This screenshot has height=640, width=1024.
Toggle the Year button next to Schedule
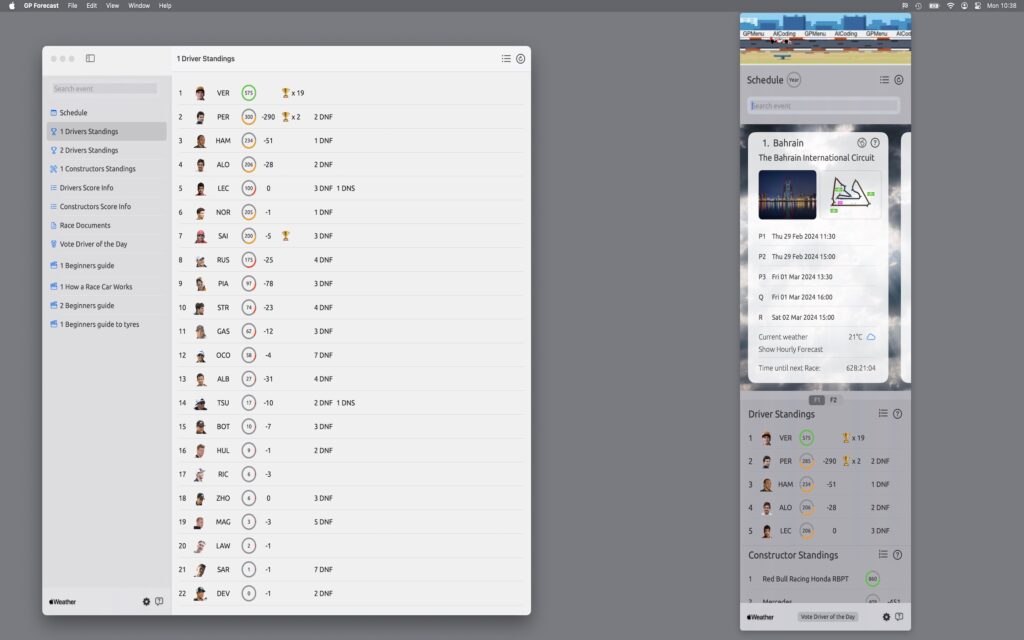[x=793, y=80]
